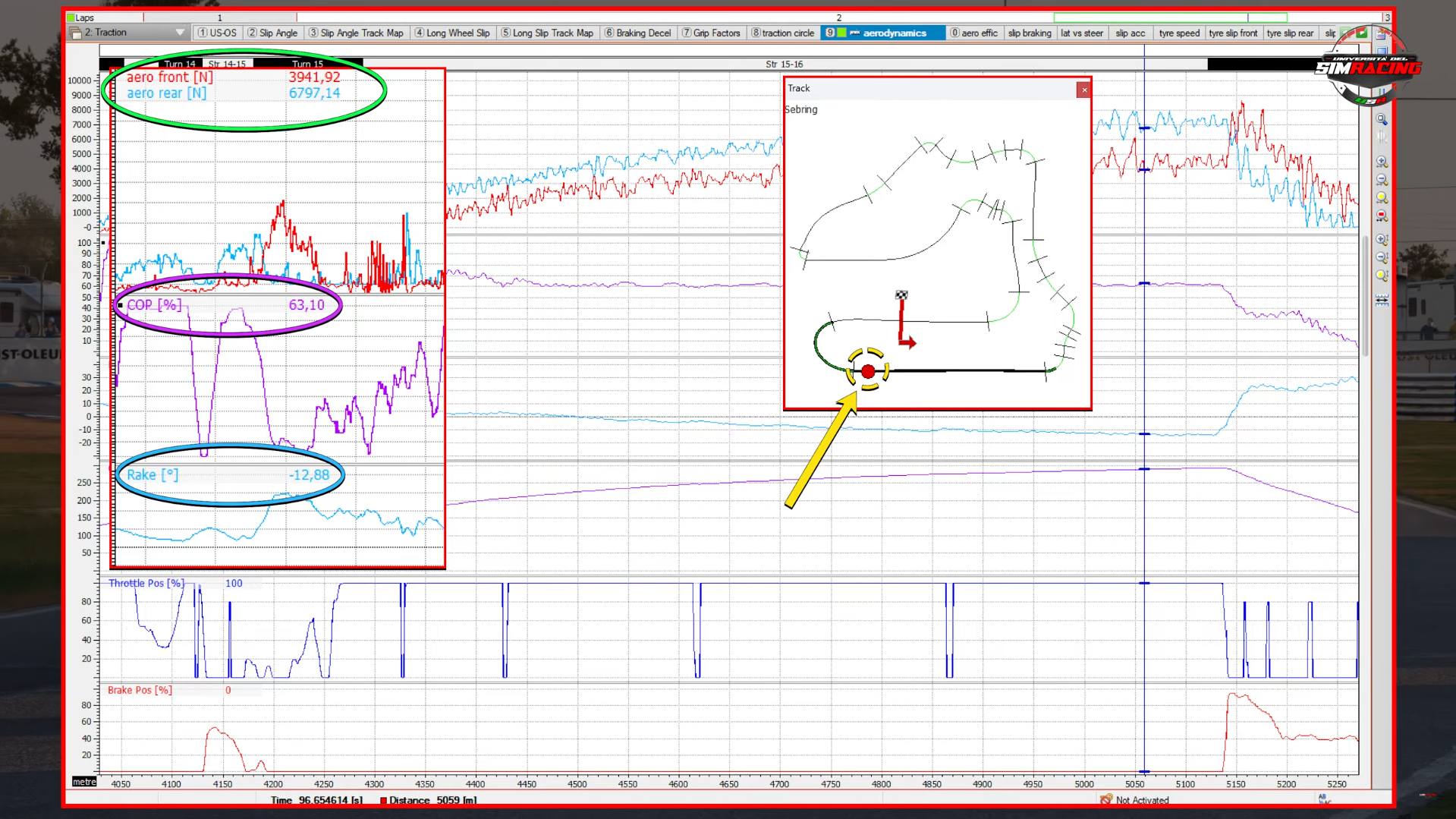This screenshot has height=819, width=1456.
Task: Click horizontal zoom in icon
Action: pos(1382,162)
